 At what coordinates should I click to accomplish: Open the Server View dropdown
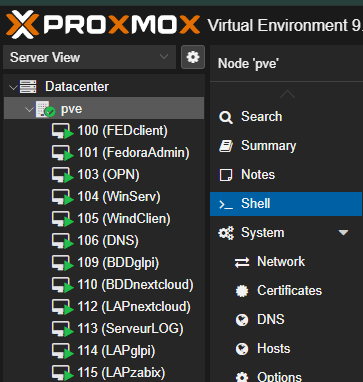[x=89, y=57]
